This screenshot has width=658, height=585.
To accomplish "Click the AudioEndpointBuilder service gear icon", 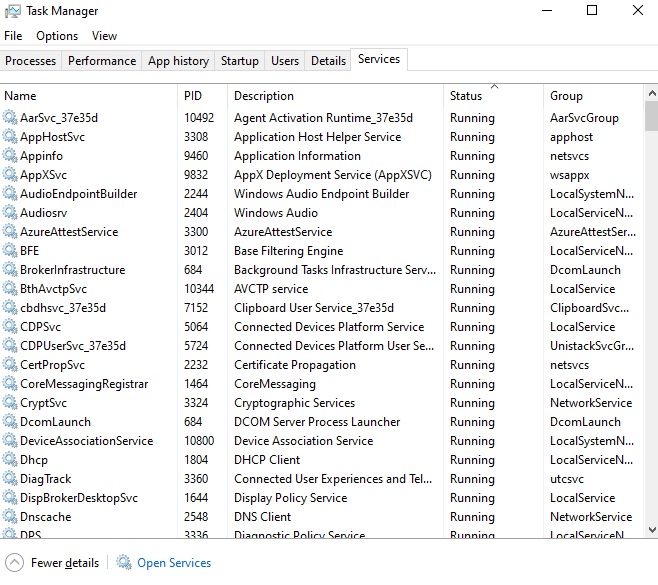I will (10, 193).
